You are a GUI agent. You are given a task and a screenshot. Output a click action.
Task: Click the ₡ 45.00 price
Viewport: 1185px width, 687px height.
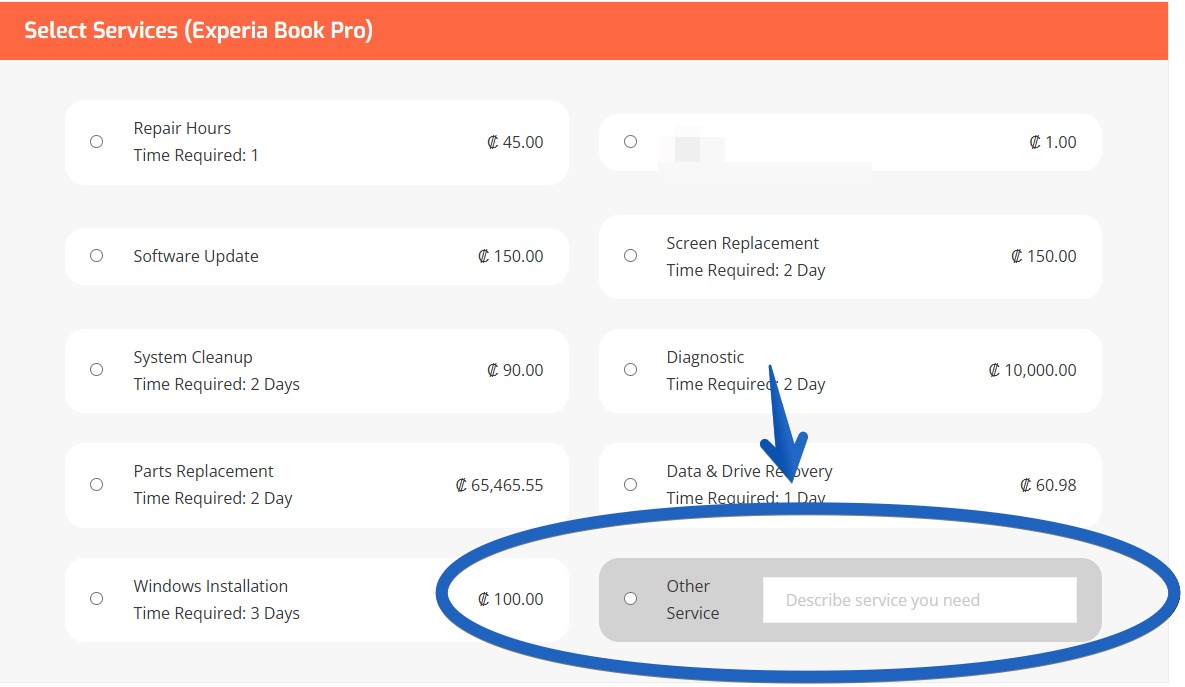tap(515, 142)
